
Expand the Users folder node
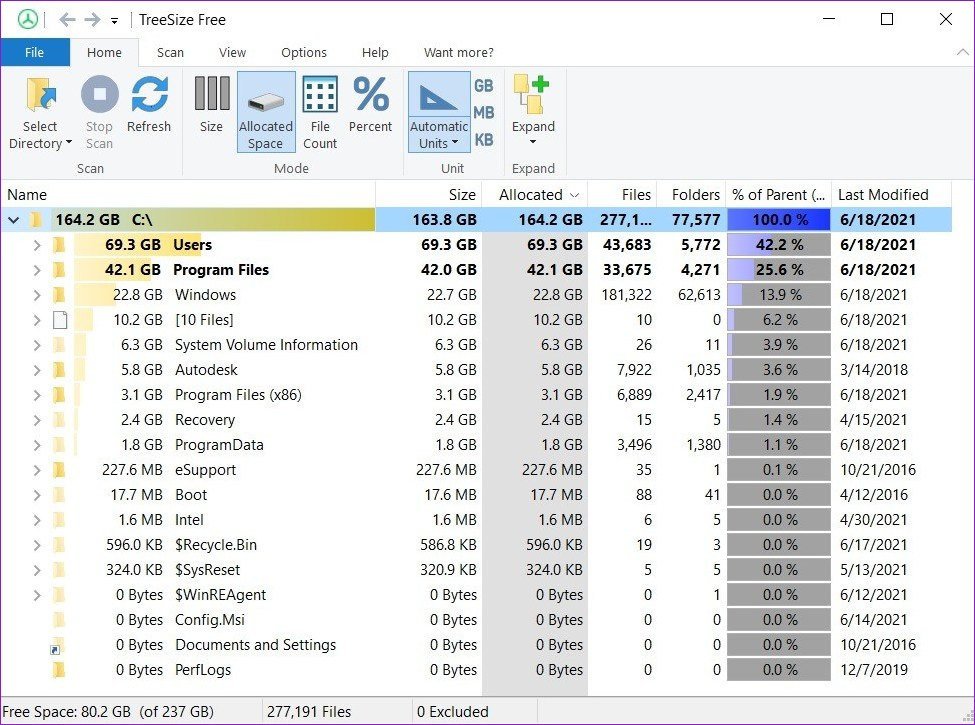pyautogui.click(x=37, y=245)
